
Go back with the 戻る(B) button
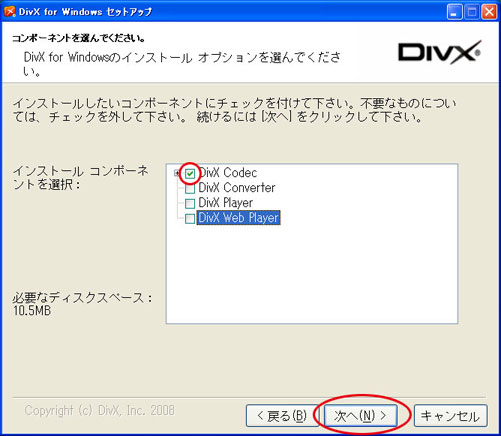282,416
